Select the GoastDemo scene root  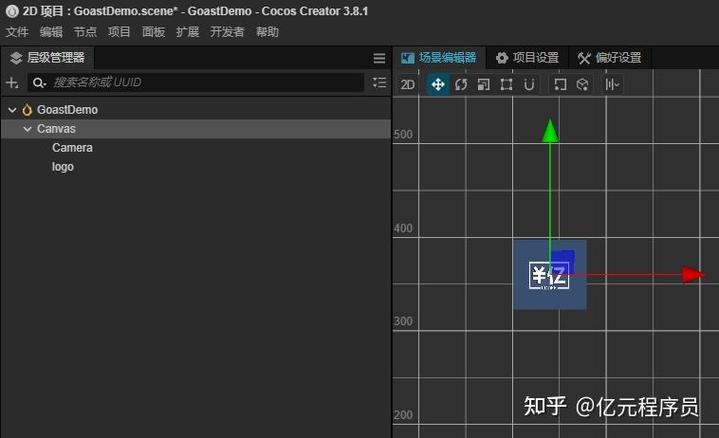click(67, 110)
